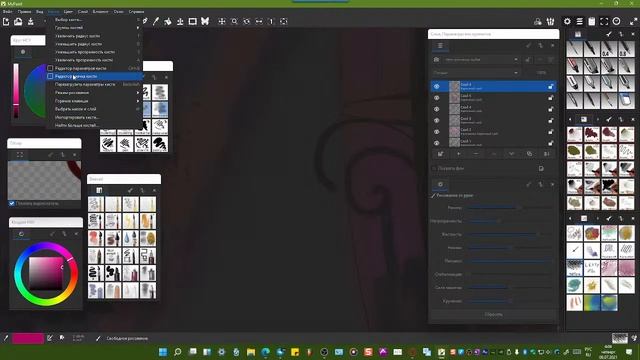Image resolution: width=640 pixels, height=360 pixels.
Task: Click the pencil icon left of status color swatch
Action: pyautogui.click(x=6, y=338)
